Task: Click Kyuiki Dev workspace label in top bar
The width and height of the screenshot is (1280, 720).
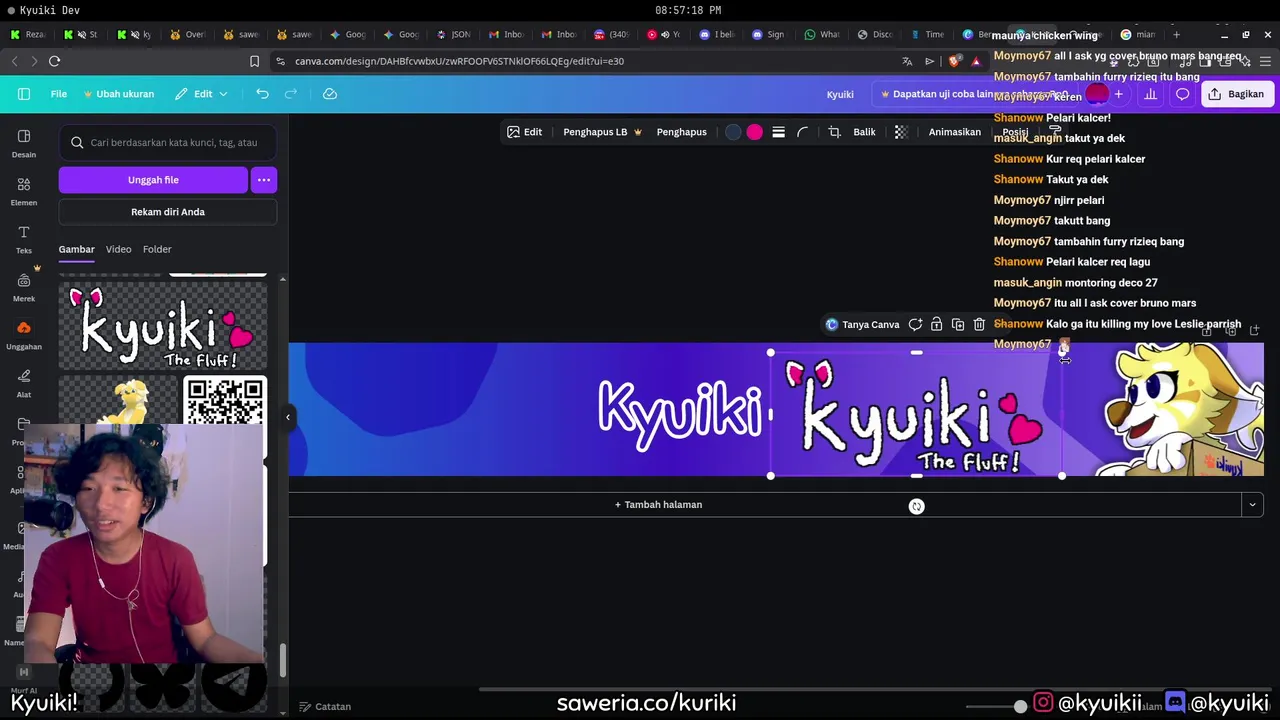Action: (x=50, y=10)
